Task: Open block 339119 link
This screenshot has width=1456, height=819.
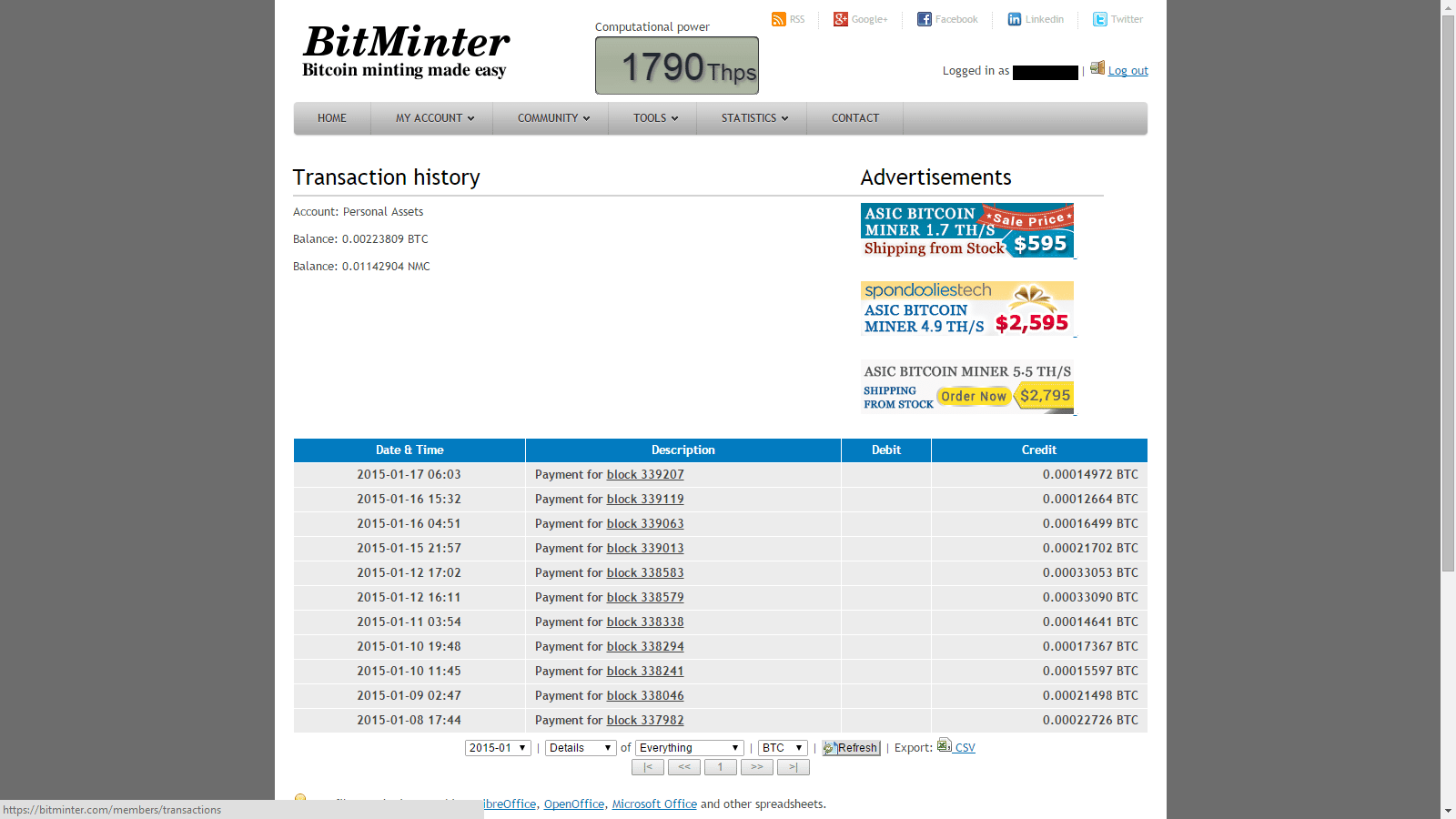Action: click(645, 500)
